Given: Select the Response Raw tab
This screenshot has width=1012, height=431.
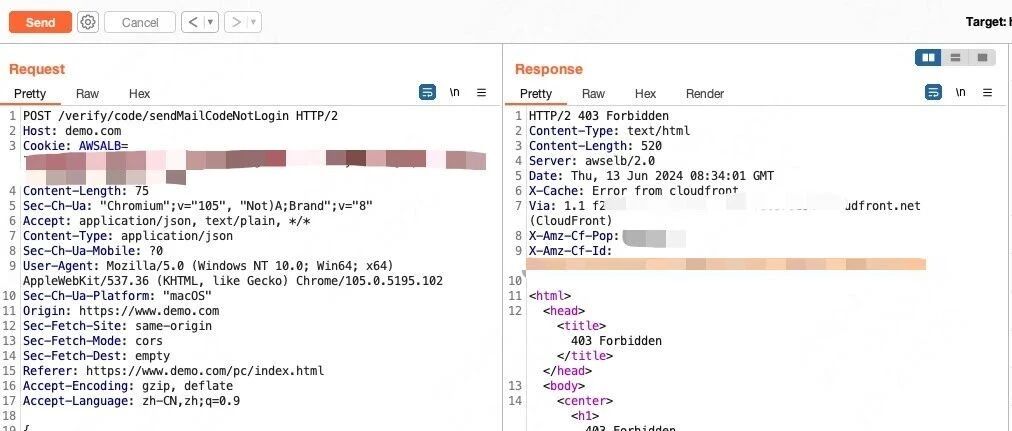Looking at the screenshot, I should pyautogui.click(x=593, y=94).
